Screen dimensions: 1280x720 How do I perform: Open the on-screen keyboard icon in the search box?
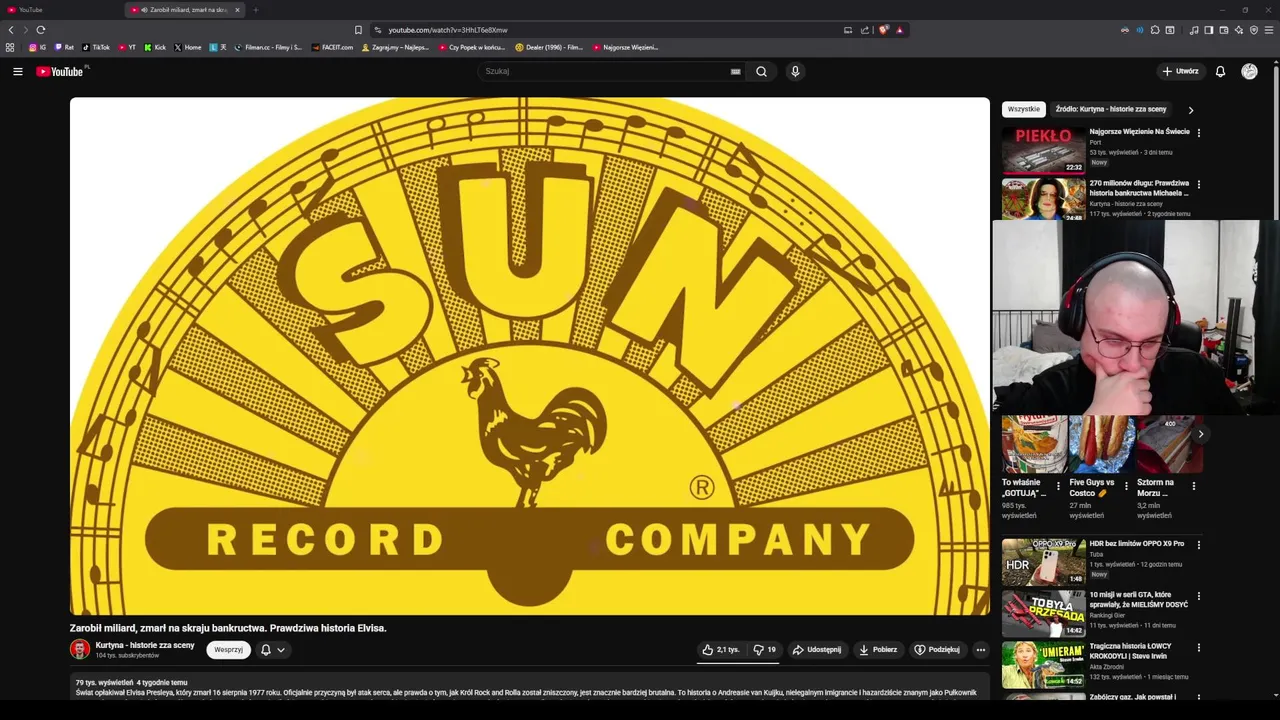735,71
